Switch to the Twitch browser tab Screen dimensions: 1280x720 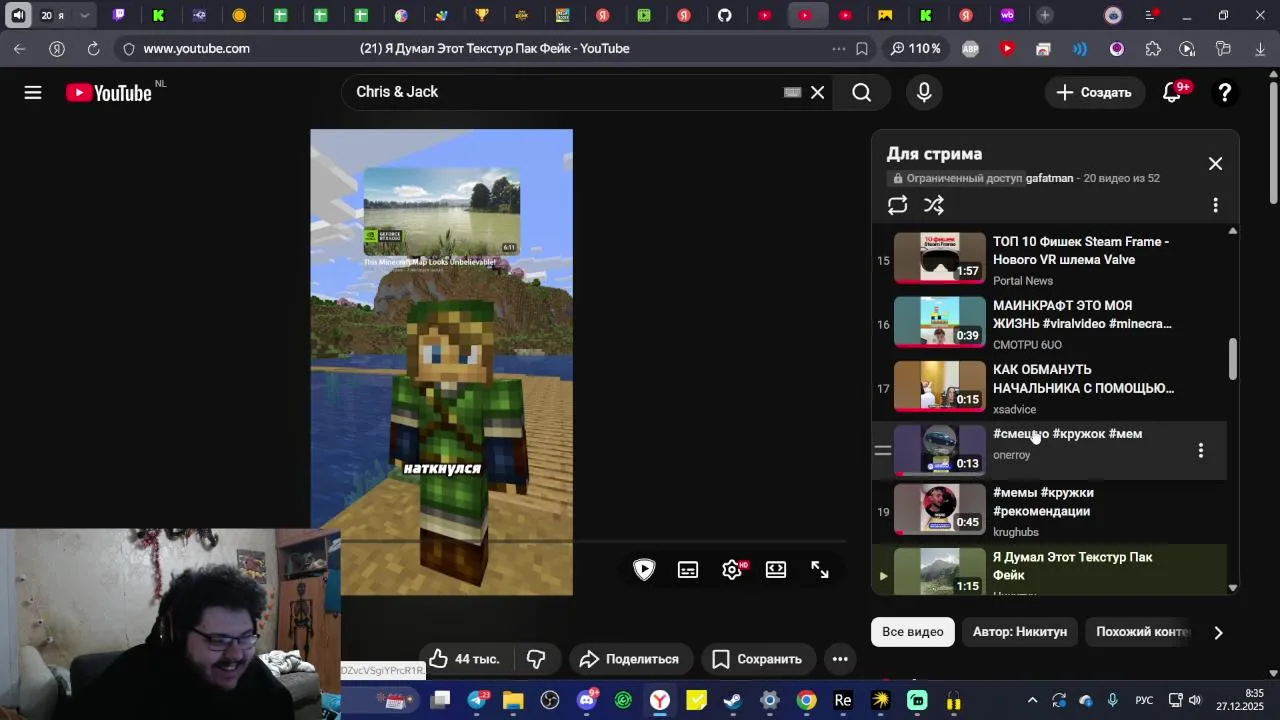pos(119,15)
